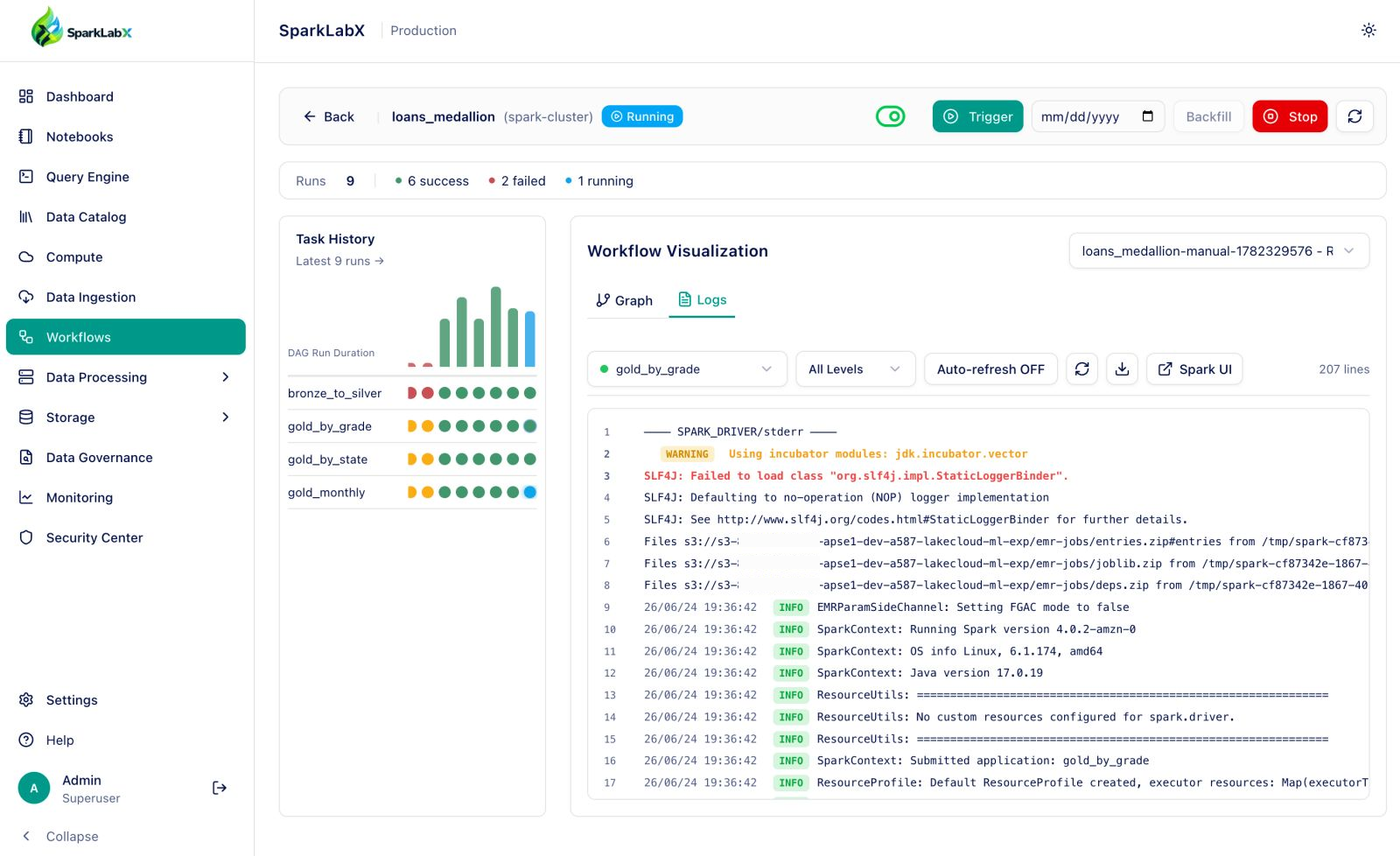Toggle the light/dark theme sun icon

1368,31
